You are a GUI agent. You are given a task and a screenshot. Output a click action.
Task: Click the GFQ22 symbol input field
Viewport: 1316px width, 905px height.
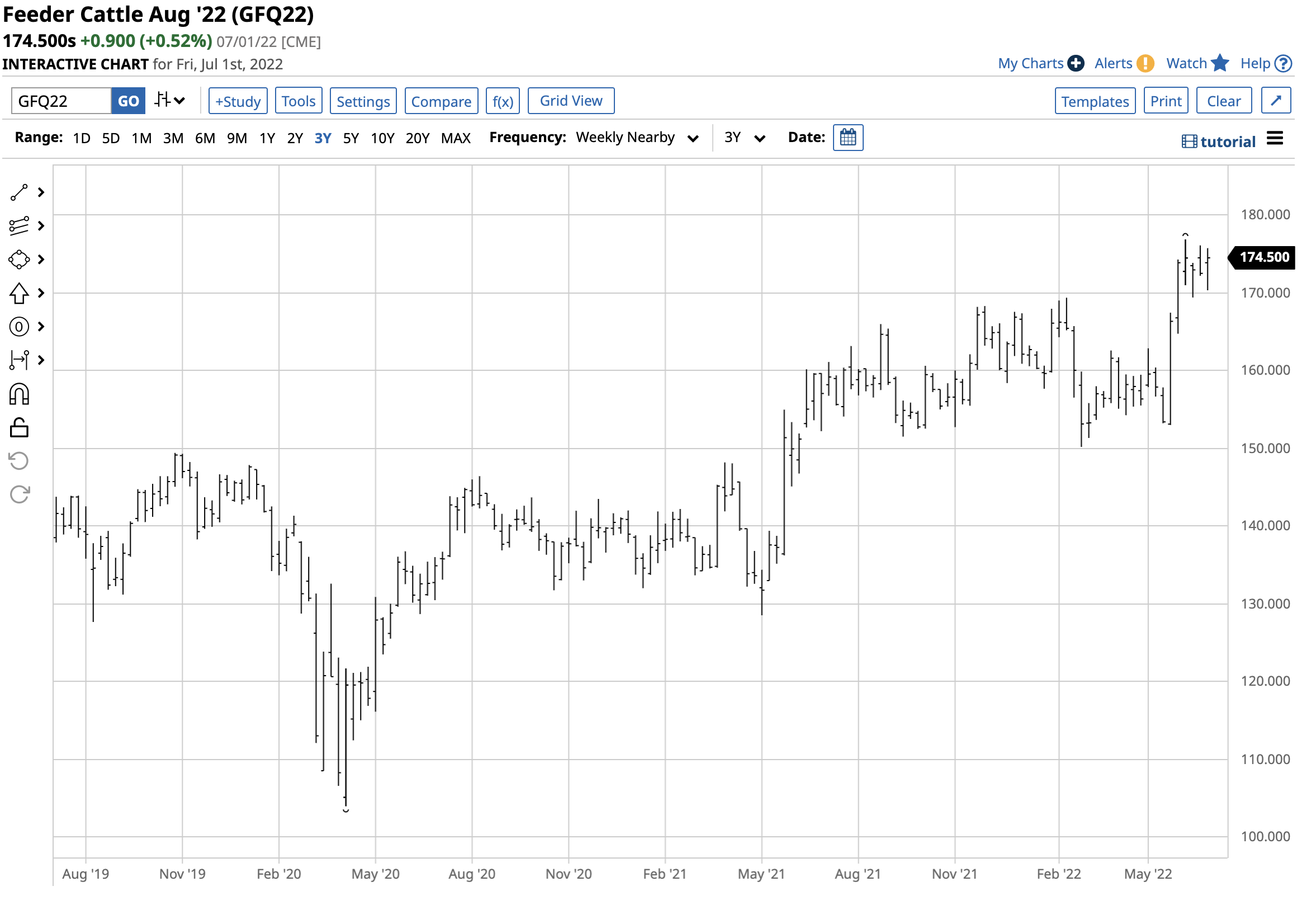point(60,101)
